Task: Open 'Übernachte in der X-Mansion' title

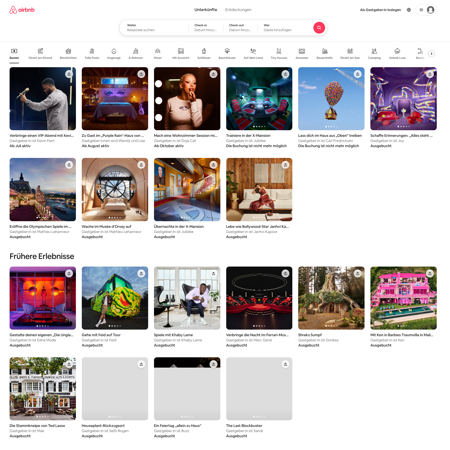Action: [179, 226]
